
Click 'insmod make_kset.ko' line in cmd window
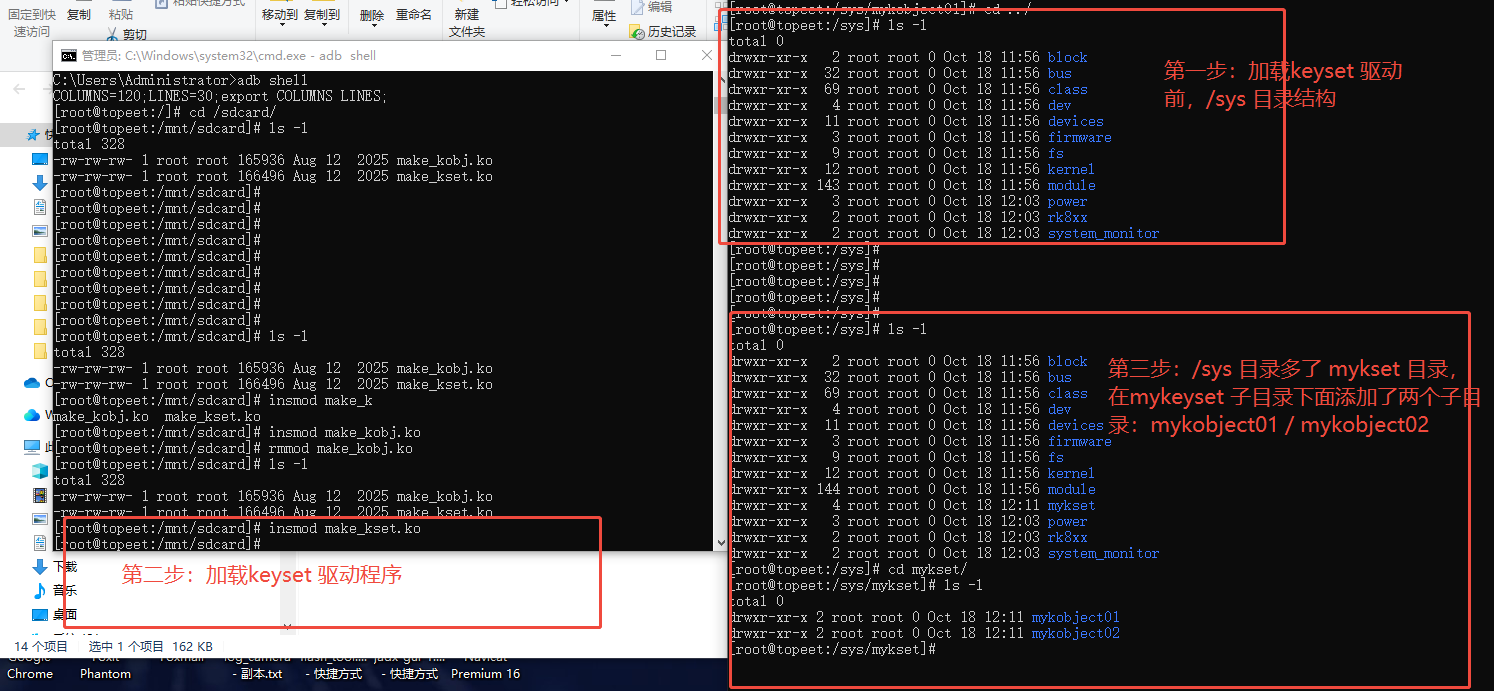[x=237, y=528]
